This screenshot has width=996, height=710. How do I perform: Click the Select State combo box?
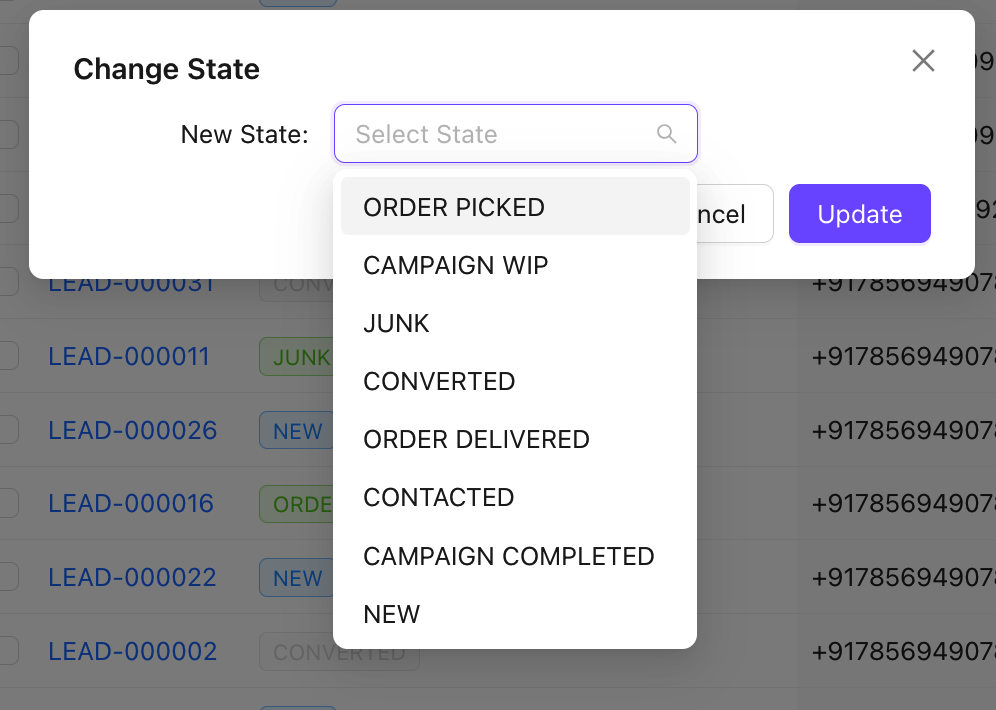click(500, 134)
